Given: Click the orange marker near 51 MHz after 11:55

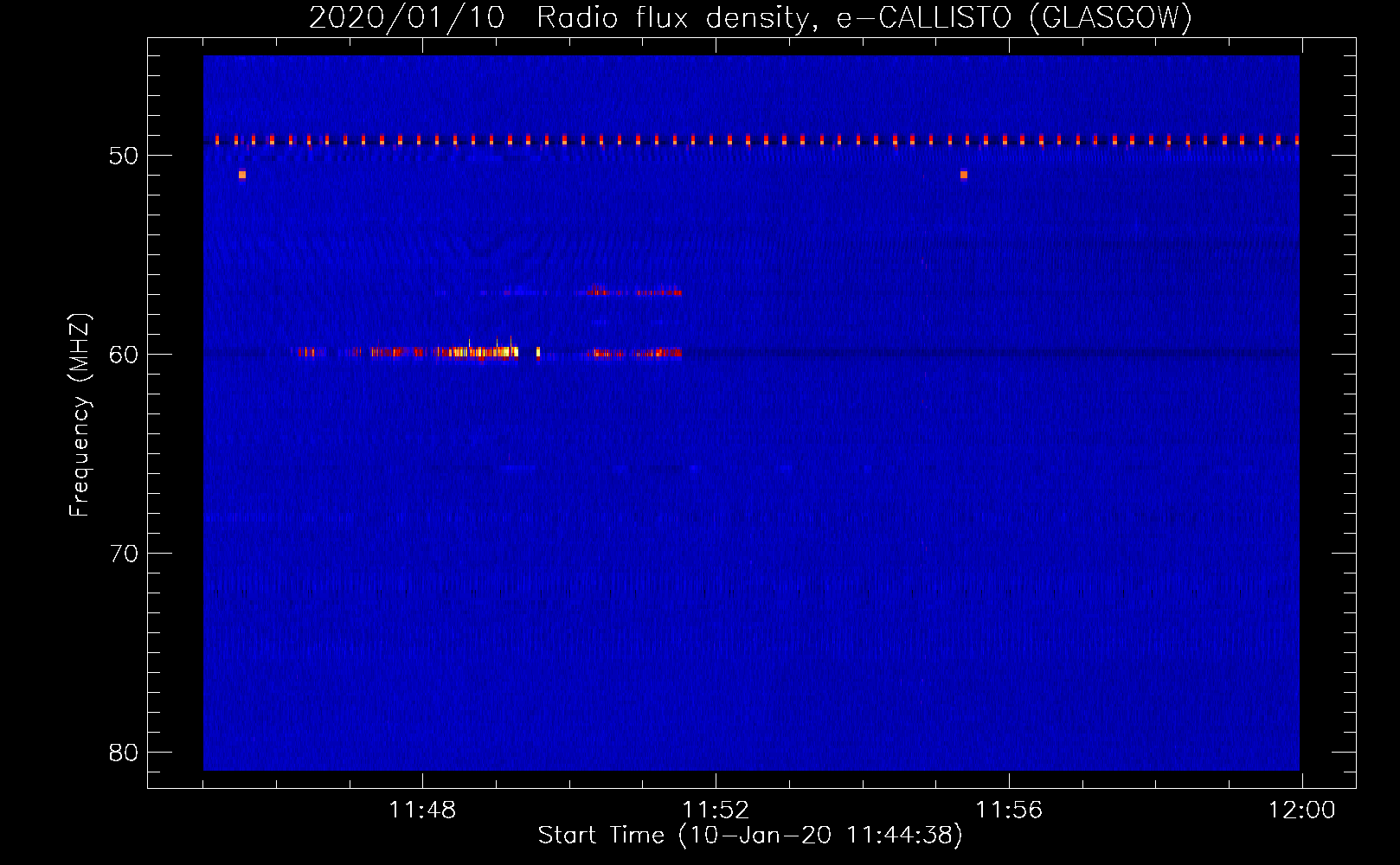Looking at the screenshot, I should [964, 175].
